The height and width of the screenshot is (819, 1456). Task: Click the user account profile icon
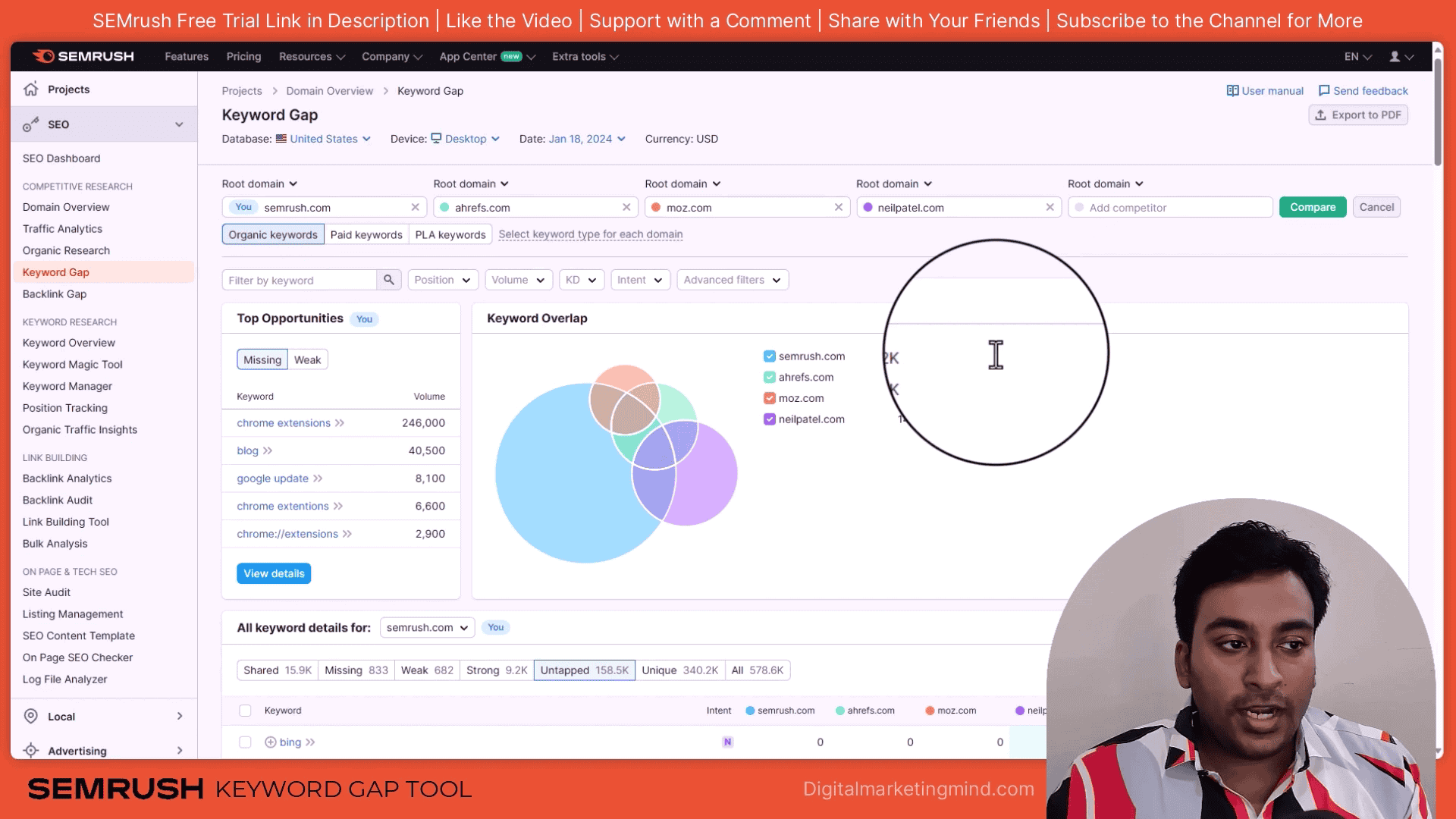click(1394, 57)
